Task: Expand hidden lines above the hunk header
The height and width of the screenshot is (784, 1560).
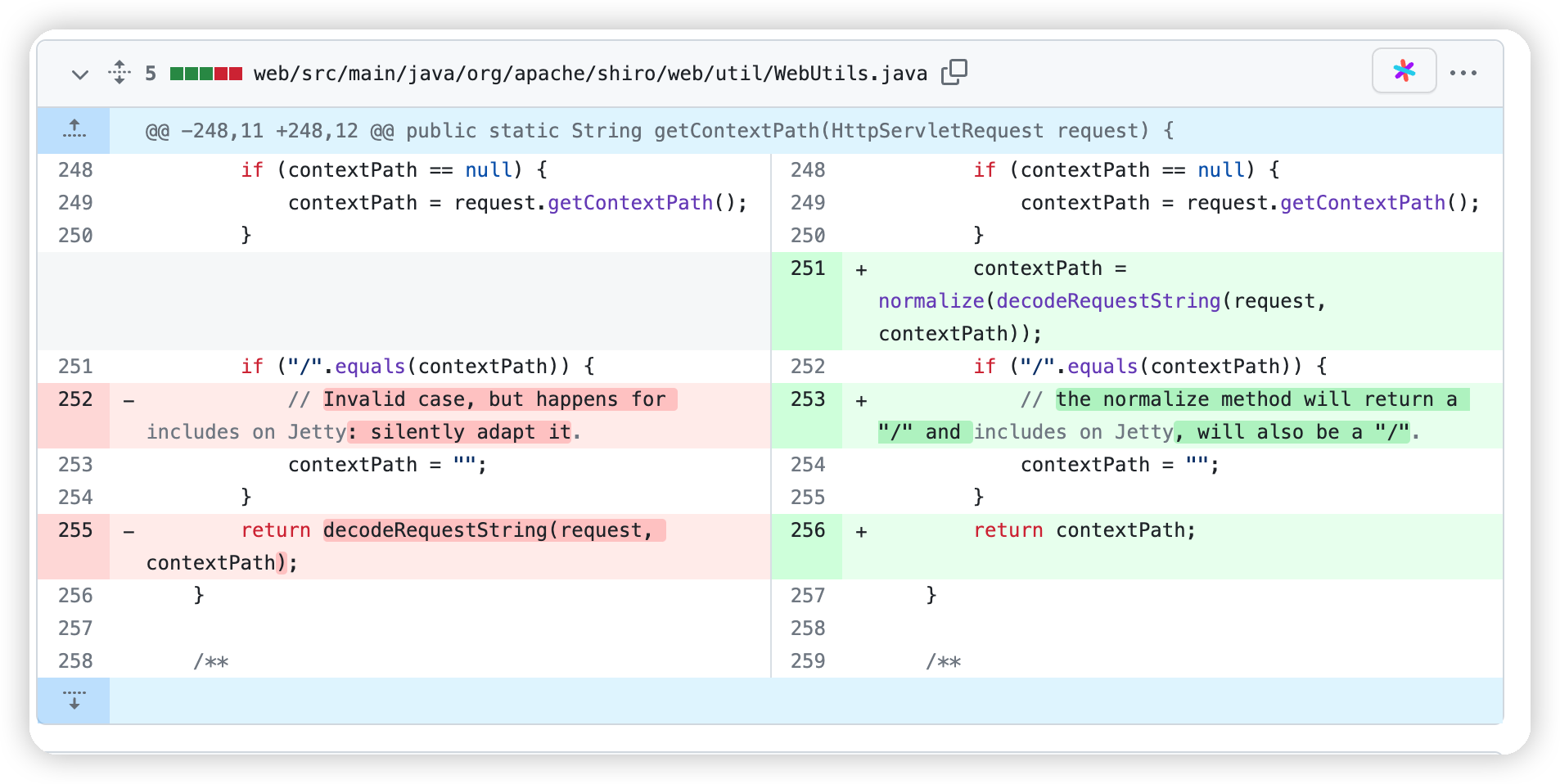Action: (x=74, y=129)
